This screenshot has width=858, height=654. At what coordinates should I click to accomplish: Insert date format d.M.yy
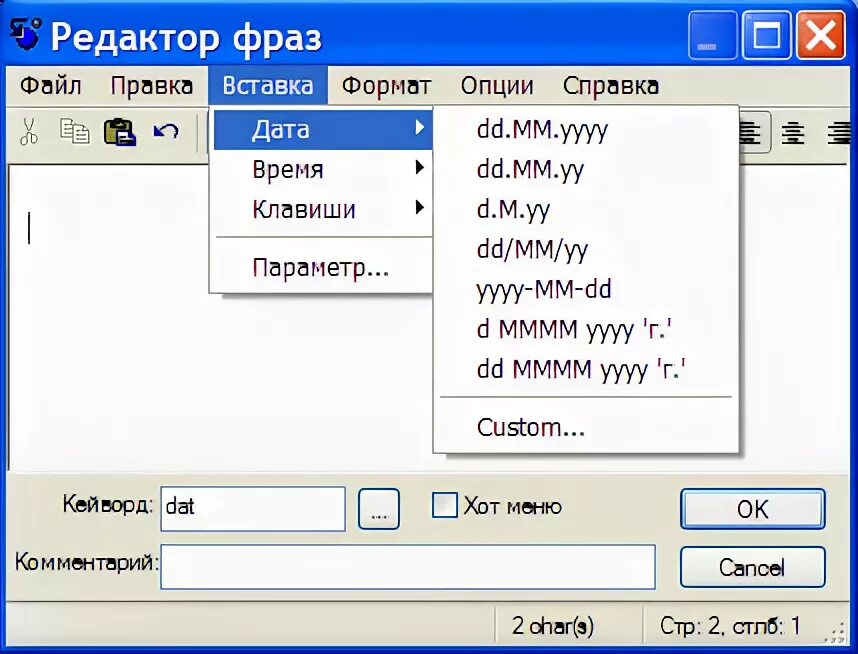(586, 210)
